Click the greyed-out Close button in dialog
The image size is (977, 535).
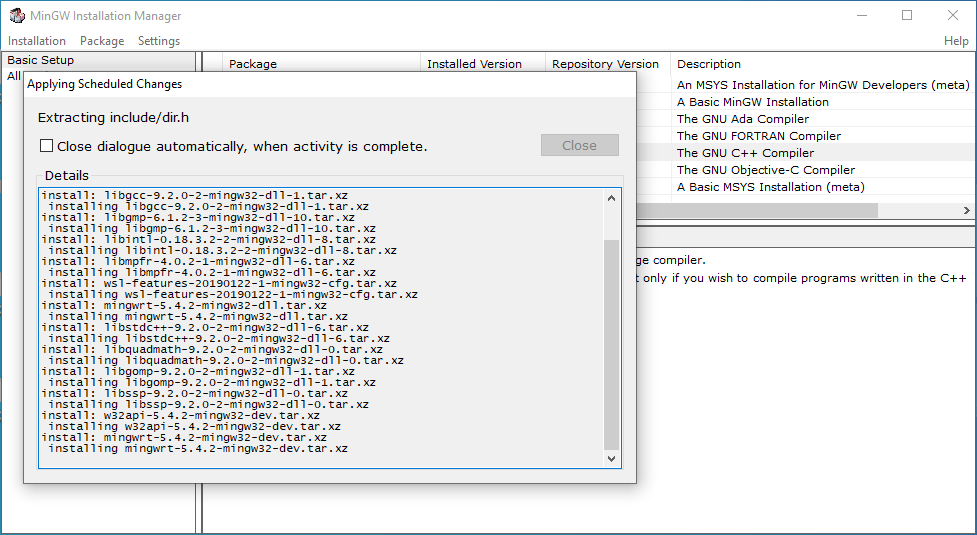[579, 145]
